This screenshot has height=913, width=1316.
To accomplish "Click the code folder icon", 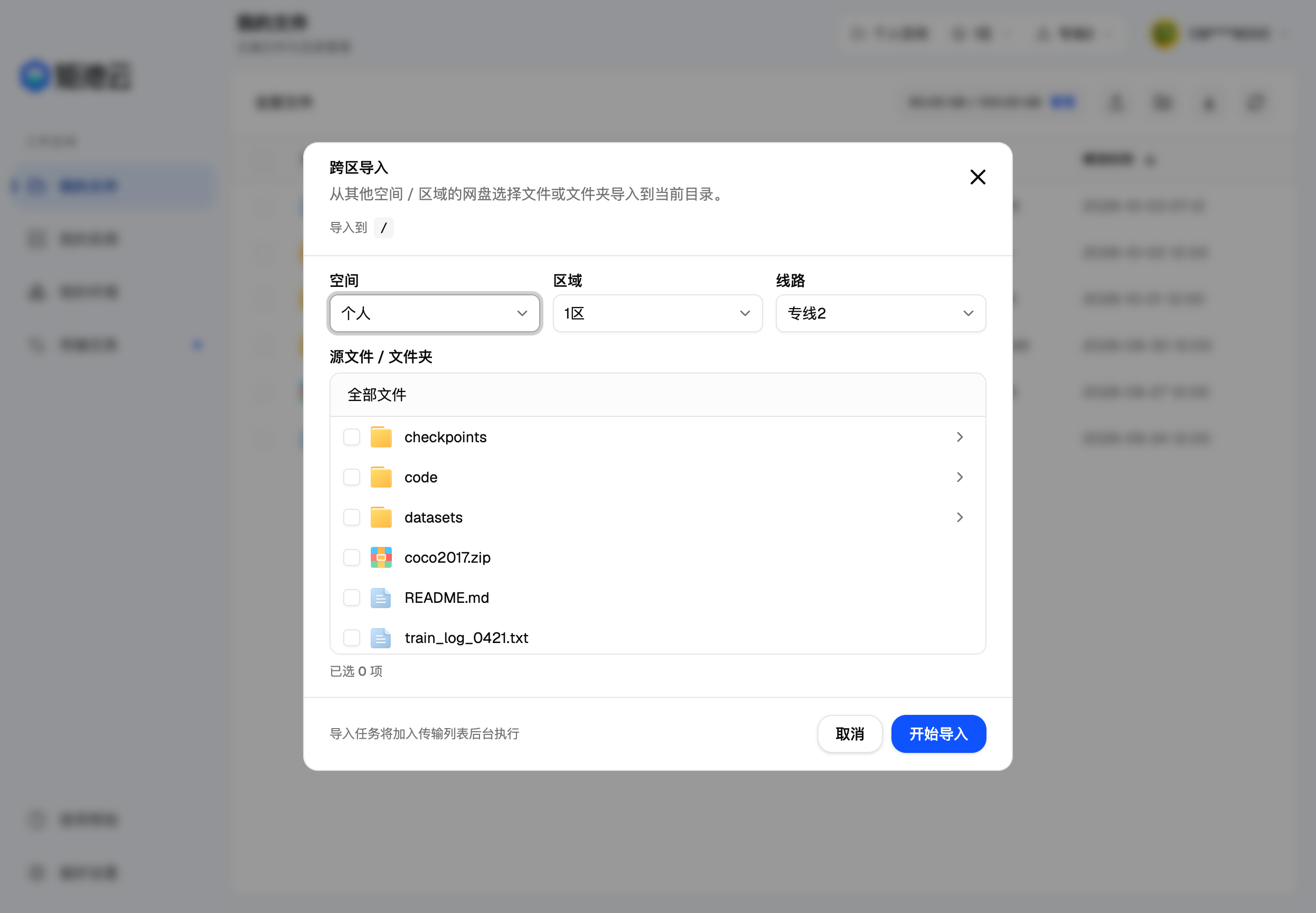I will [x=381, y=477].
